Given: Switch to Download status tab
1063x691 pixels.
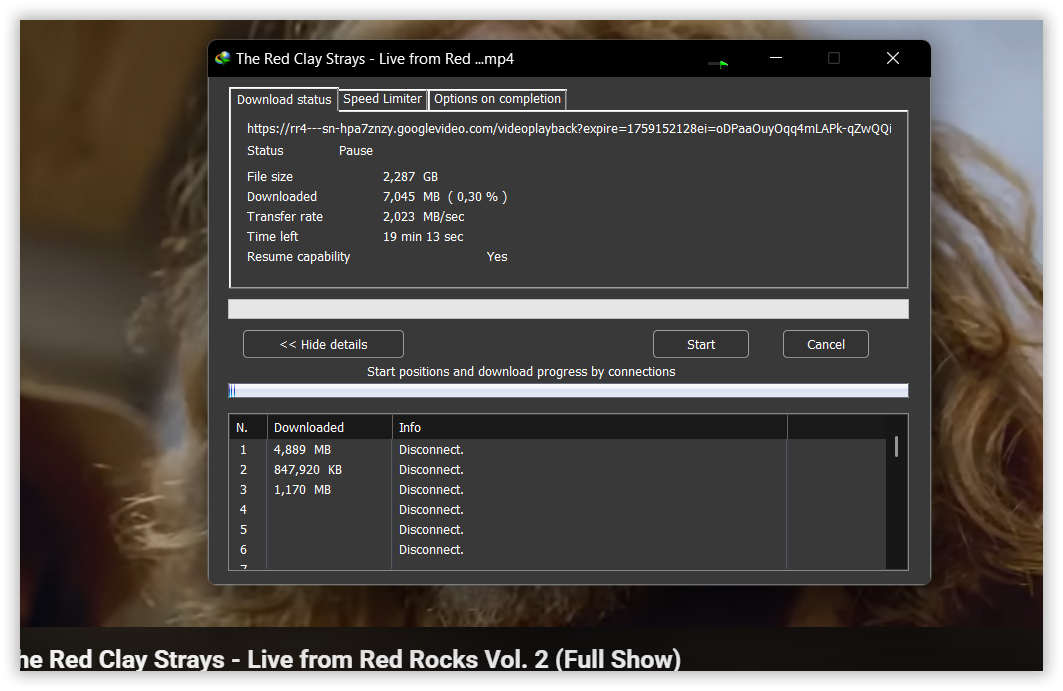Looking at the screenshot, I should (284, 100).
